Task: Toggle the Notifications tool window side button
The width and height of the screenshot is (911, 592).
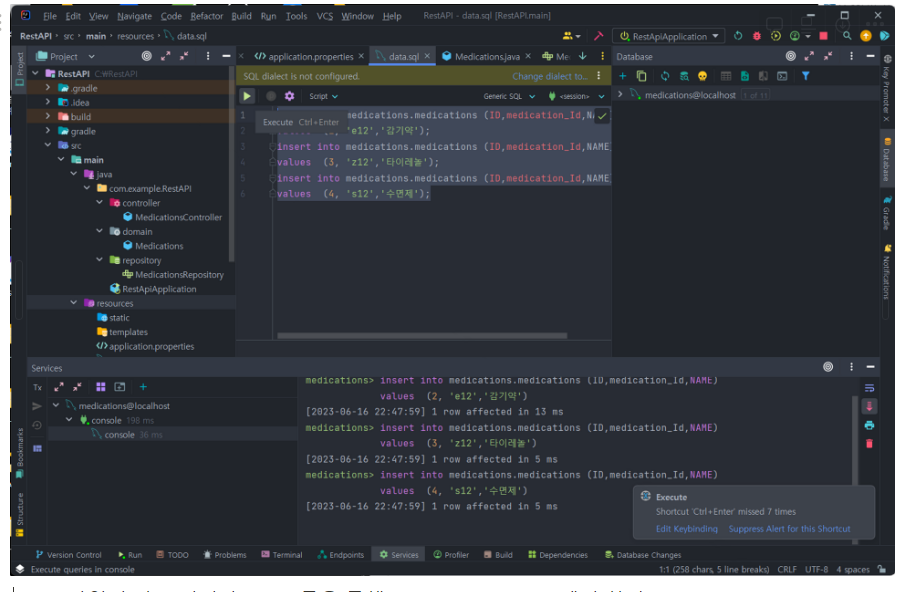Action: (887, 272)
